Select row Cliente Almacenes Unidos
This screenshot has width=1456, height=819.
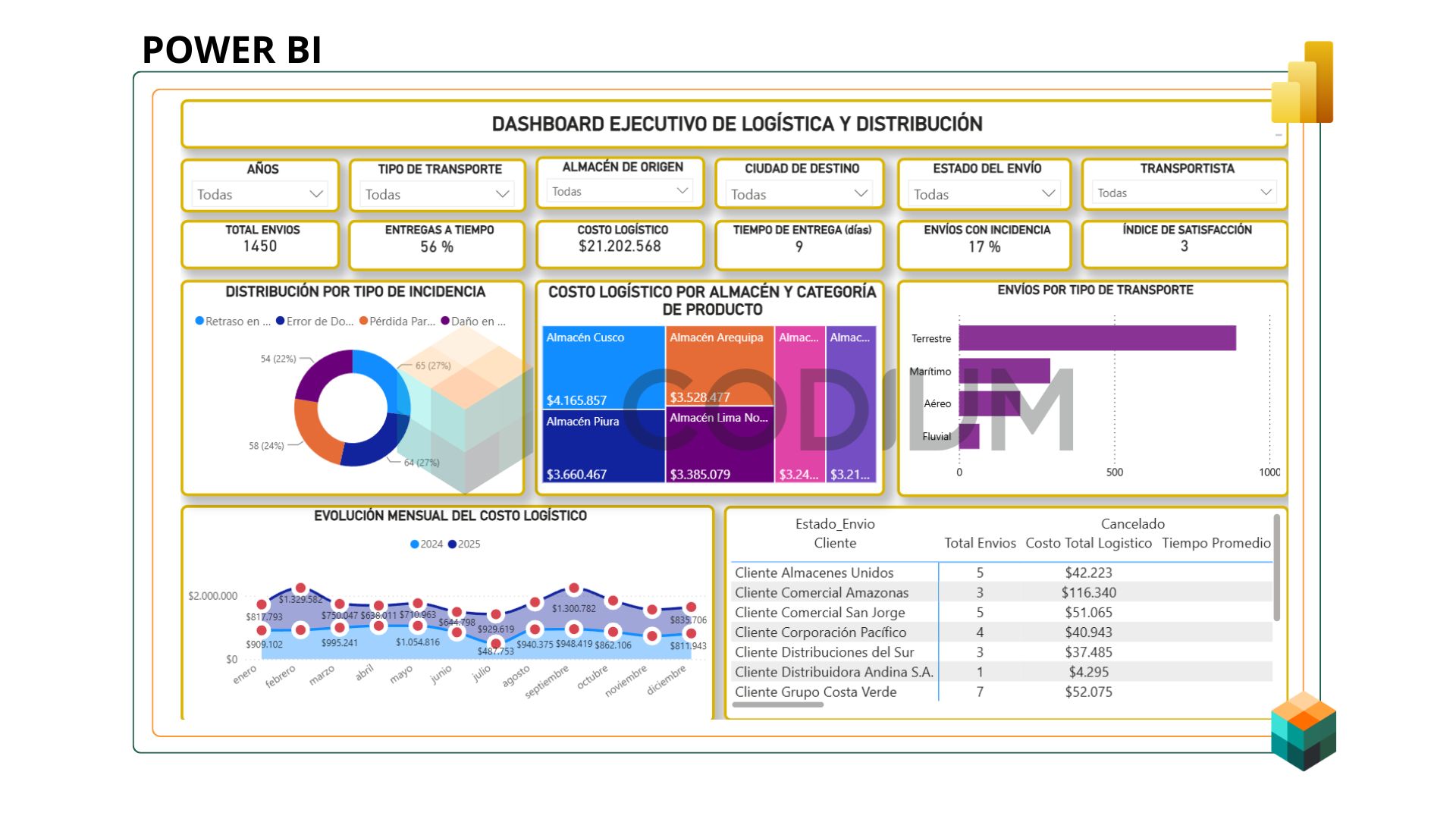click(x=1002, y=573)
